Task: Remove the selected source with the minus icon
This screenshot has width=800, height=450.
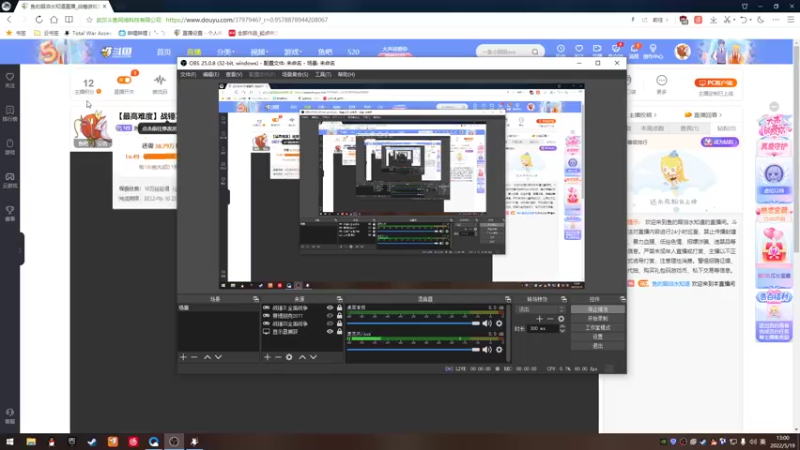Action: 278,357
